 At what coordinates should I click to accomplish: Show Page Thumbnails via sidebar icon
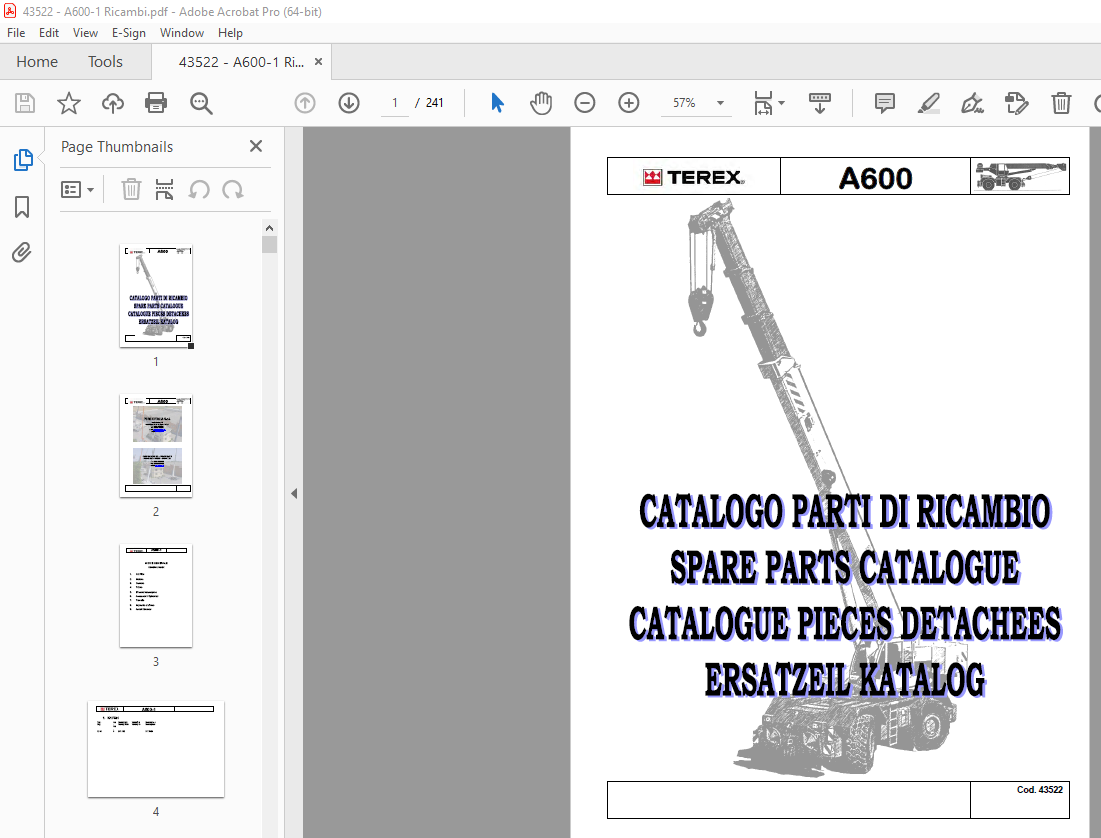(x=22, y=160)
